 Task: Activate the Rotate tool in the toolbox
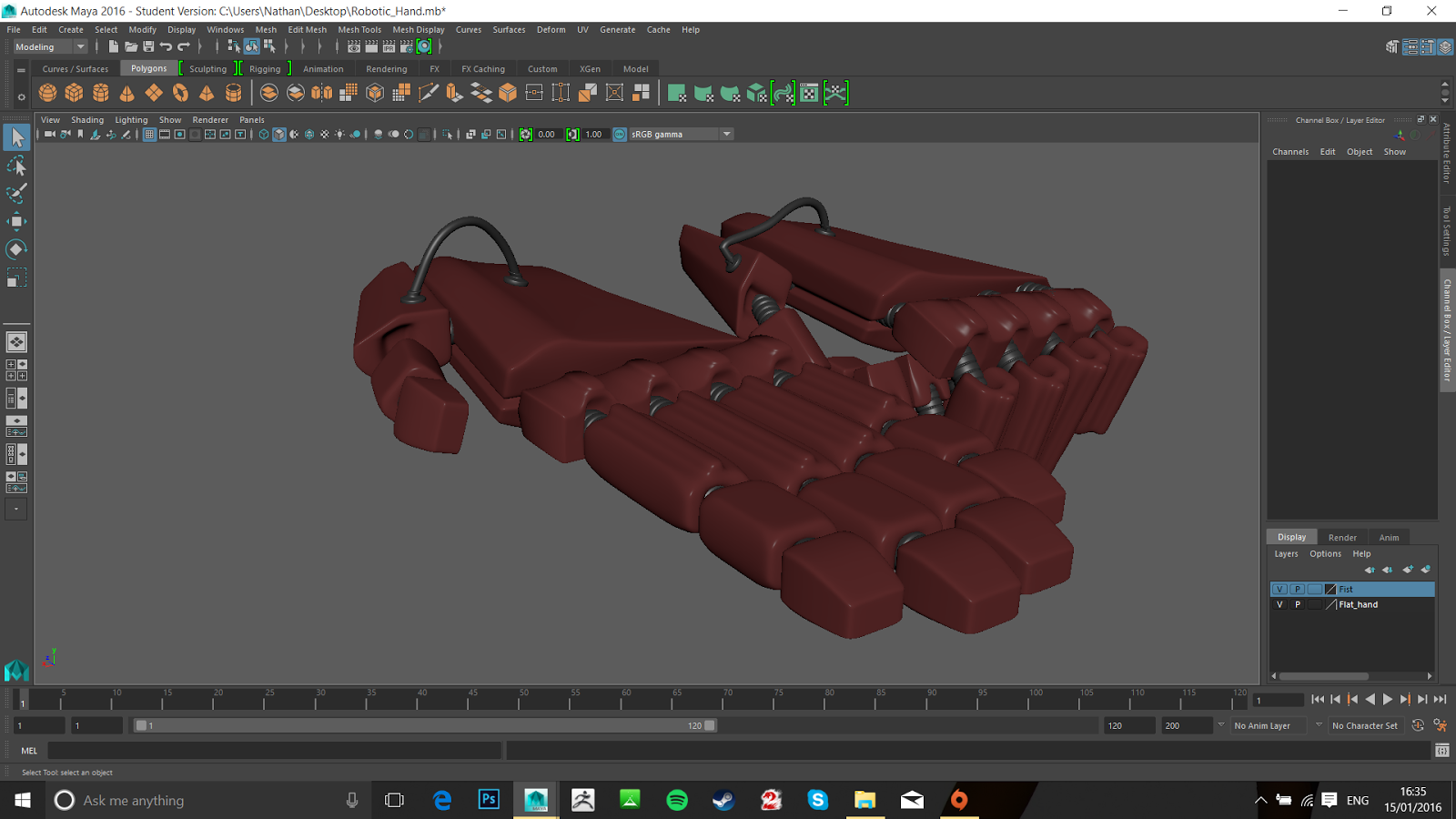click(16, 249)
